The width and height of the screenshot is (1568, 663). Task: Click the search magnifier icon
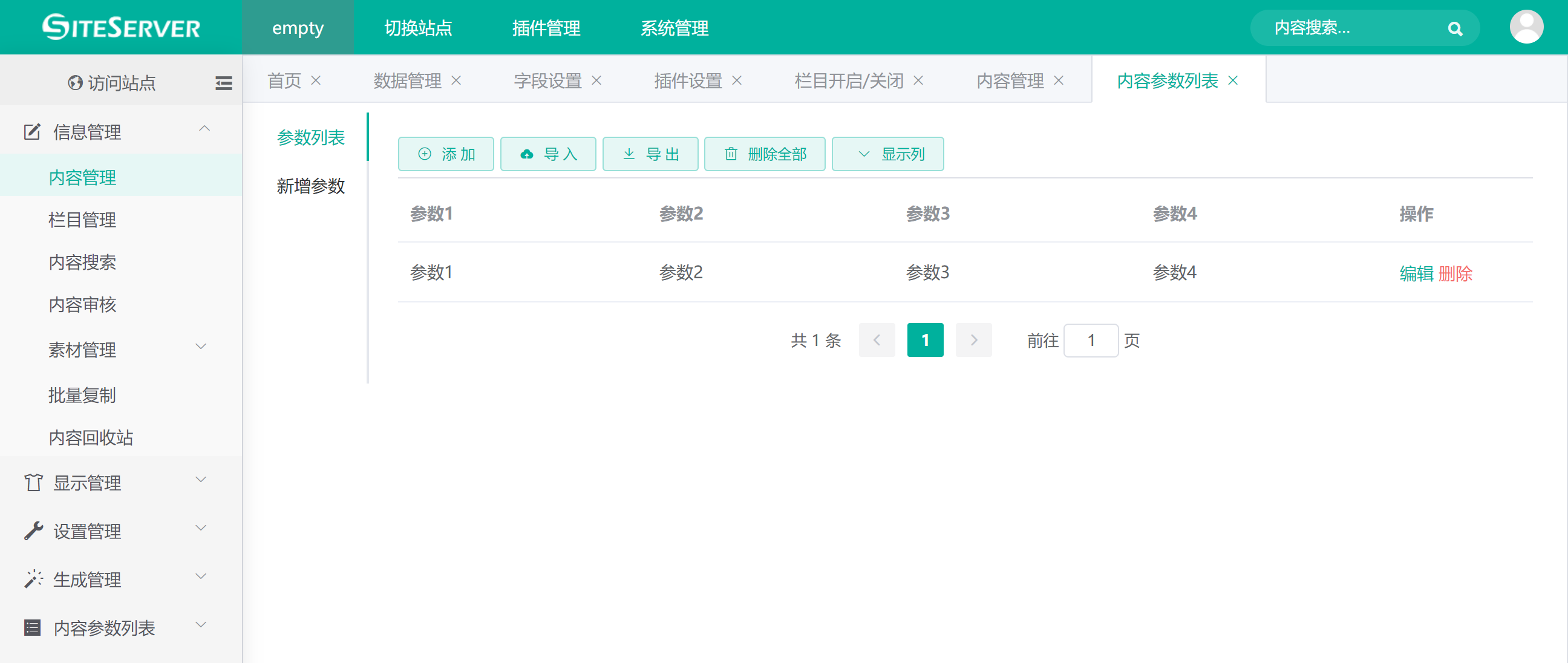tap(1455, 28)
